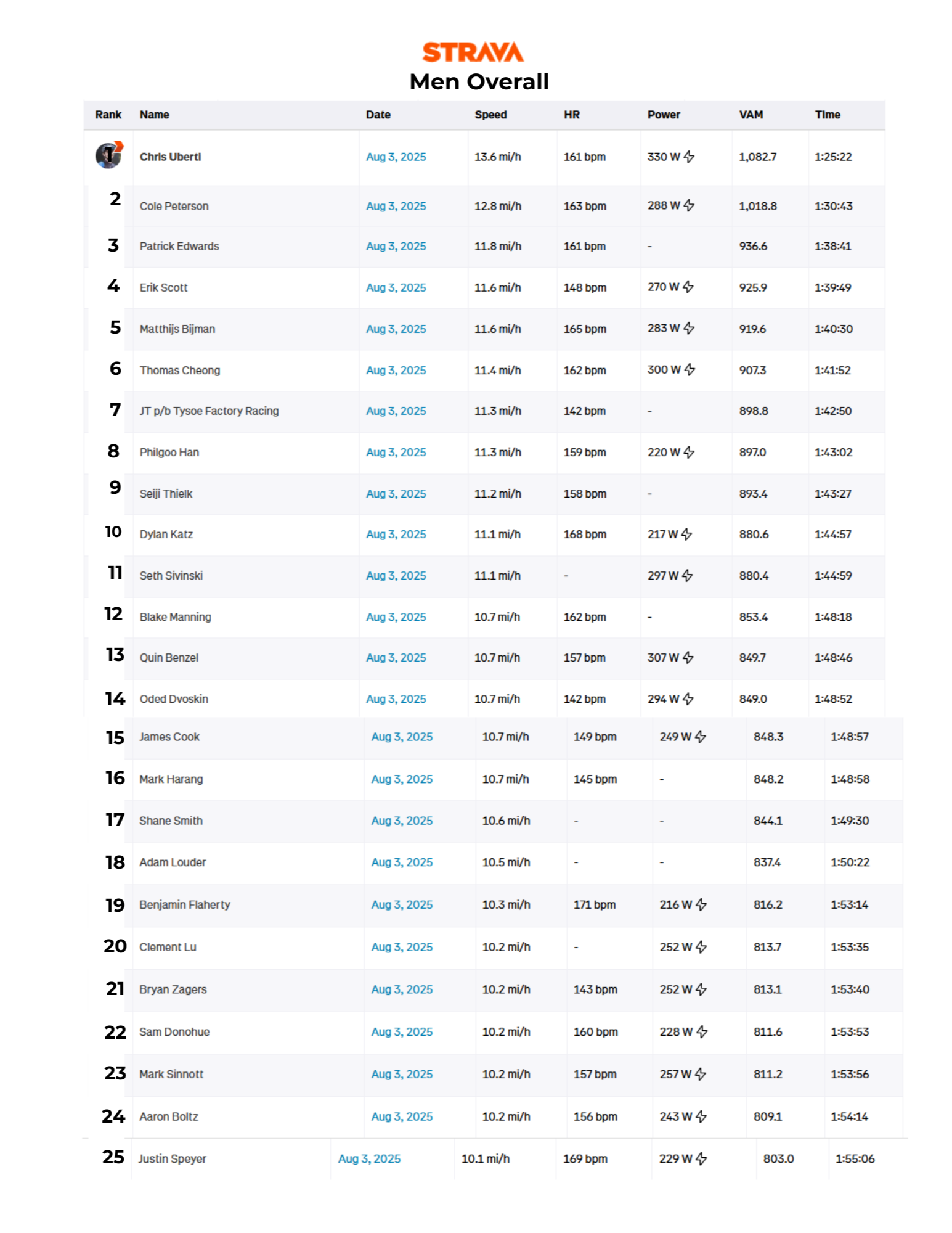Screen dimensions: 952x1233
Task: Select lightning icon in Erik Scott's row
Action: 689,287
